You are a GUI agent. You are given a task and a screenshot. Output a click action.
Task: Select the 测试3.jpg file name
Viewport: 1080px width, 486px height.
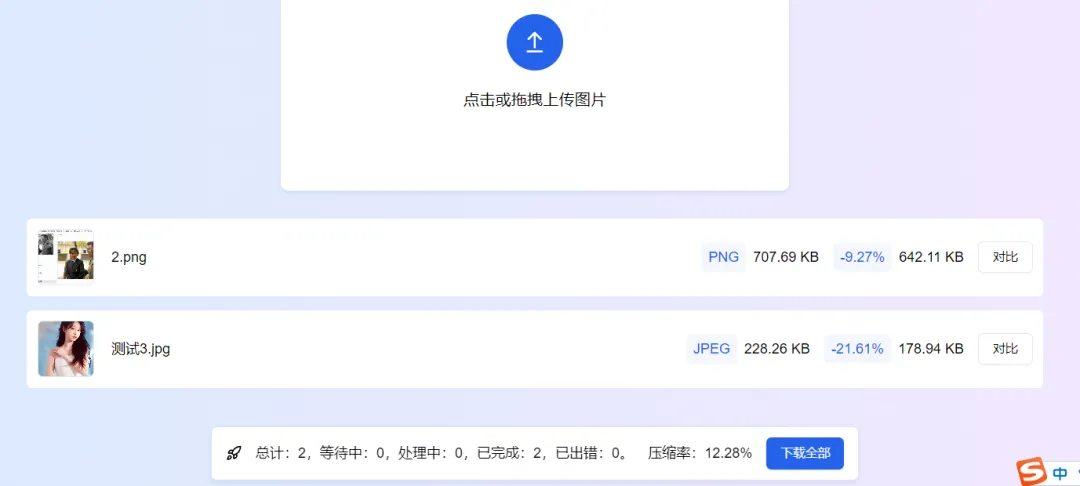click(x=141, y=349)
